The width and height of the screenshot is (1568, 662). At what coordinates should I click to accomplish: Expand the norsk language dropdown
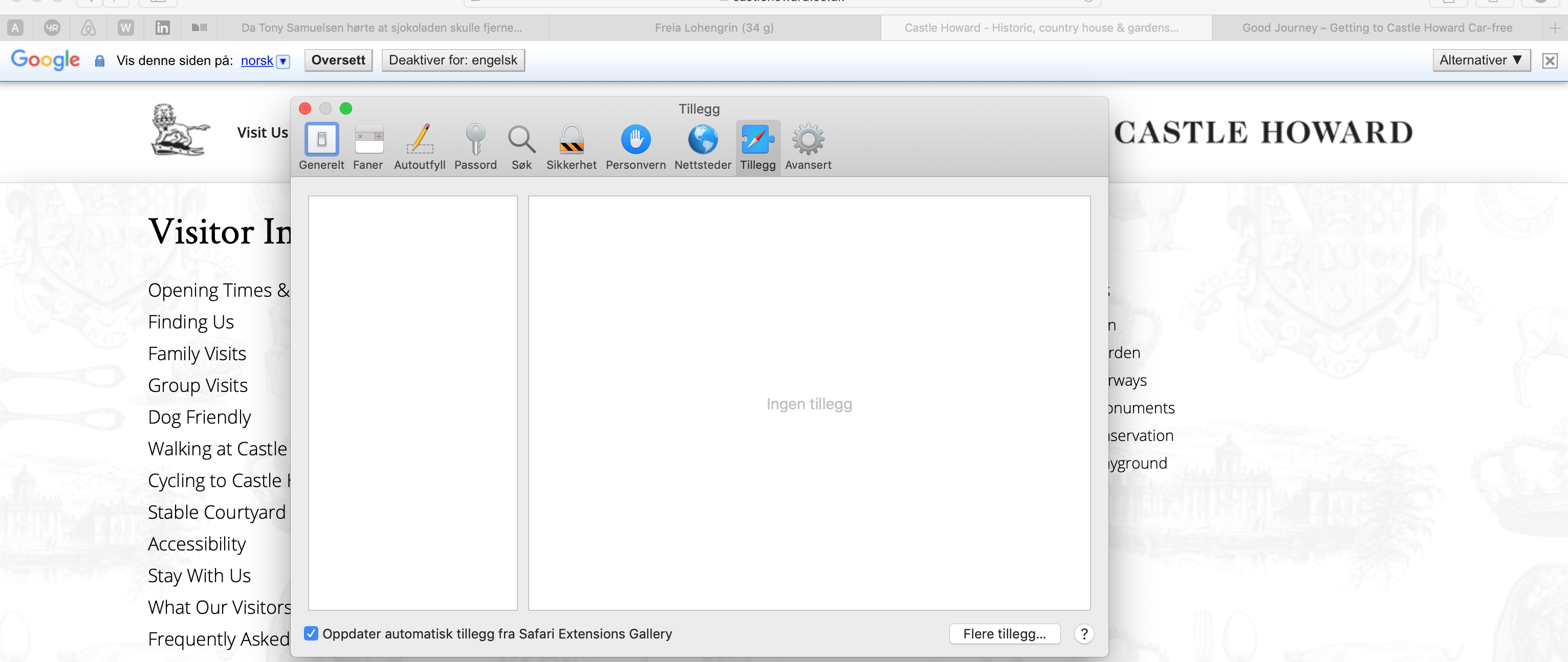click(x=283, y=61)
